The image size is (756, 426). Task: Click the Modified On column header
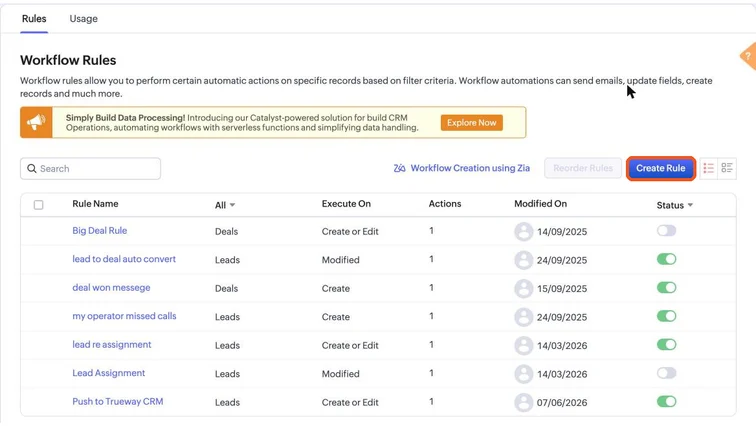(x=540, y=204)
